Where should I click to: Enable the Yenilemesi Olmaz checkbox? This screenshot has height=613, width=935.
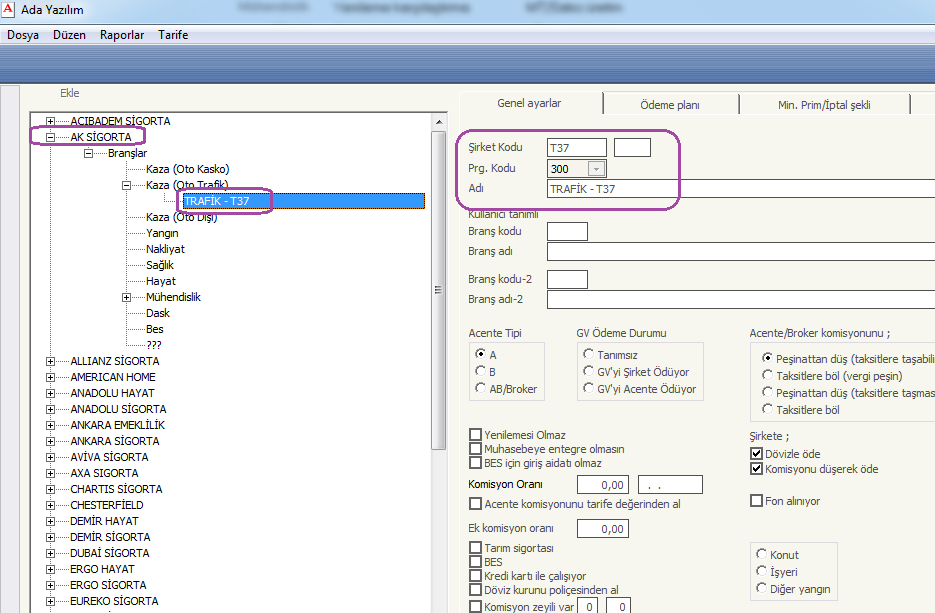pos(476,435)
